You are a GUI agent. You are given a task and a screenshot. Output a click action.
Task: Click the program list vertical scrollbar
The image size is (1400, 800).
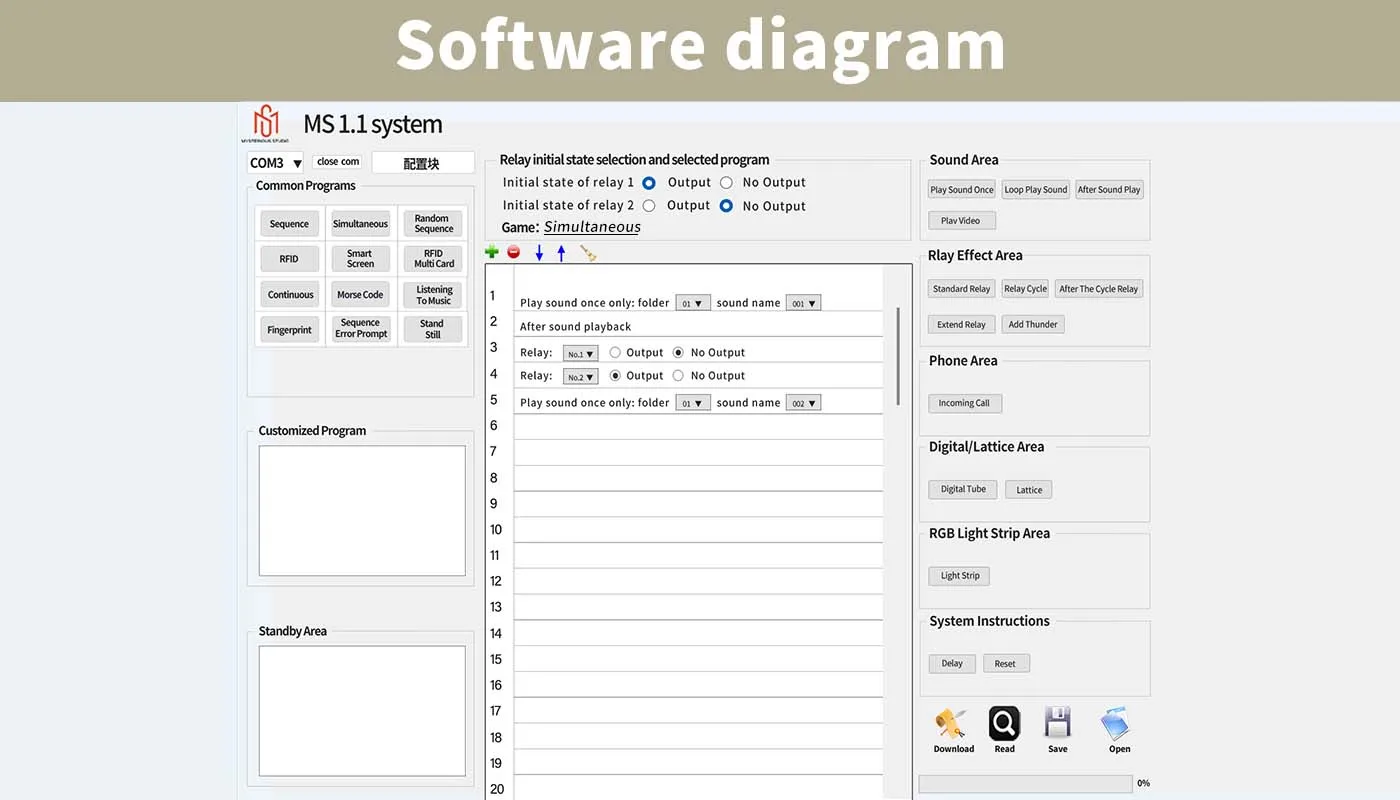point(898,356)
